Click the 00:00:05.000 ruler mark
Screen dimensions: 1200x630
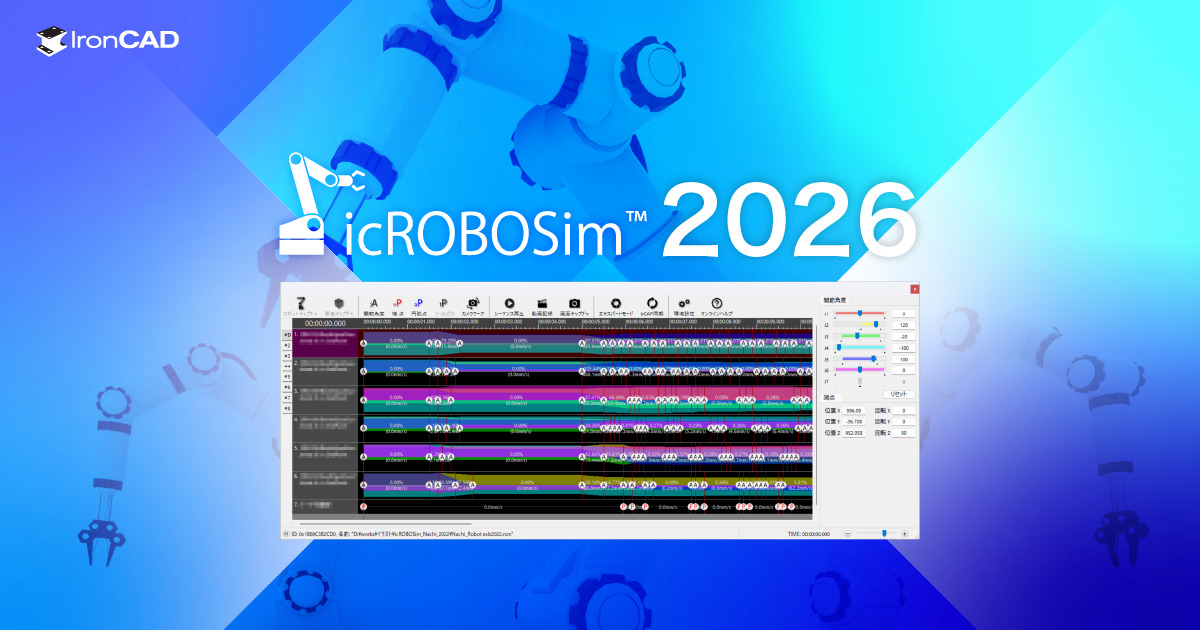[x=597, y=322]
